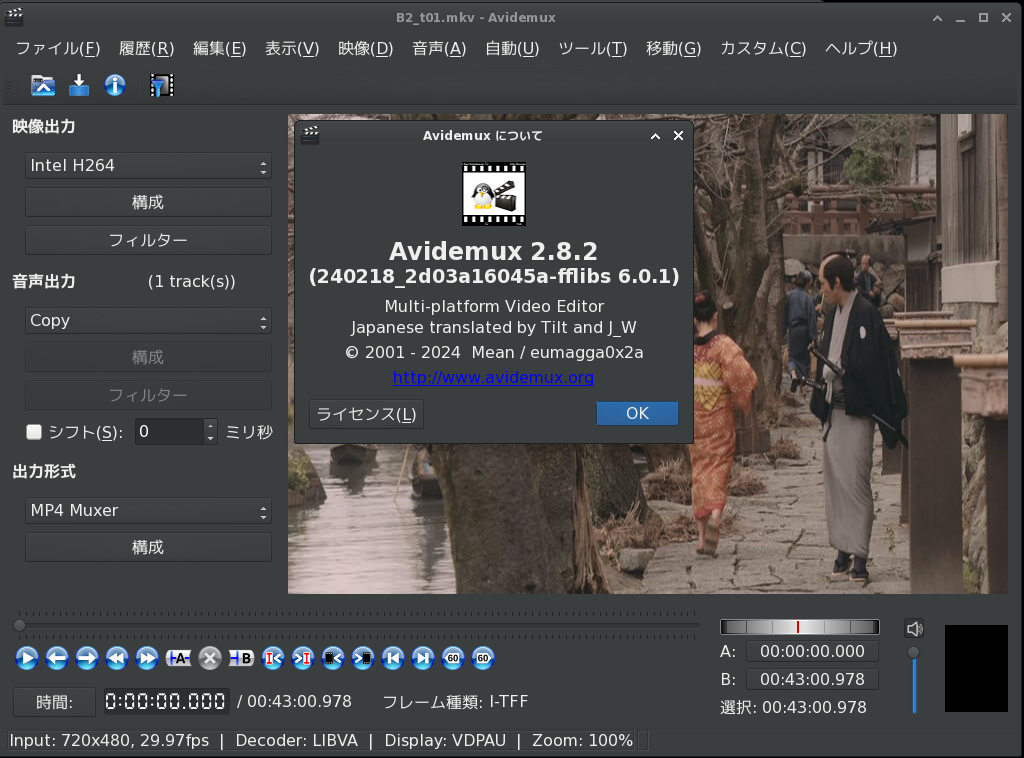This screenshot has height=758, width=1024.
Task: Go to the next keyframe with double arrow
Action: pyautogui.click(x=147, y=658)
